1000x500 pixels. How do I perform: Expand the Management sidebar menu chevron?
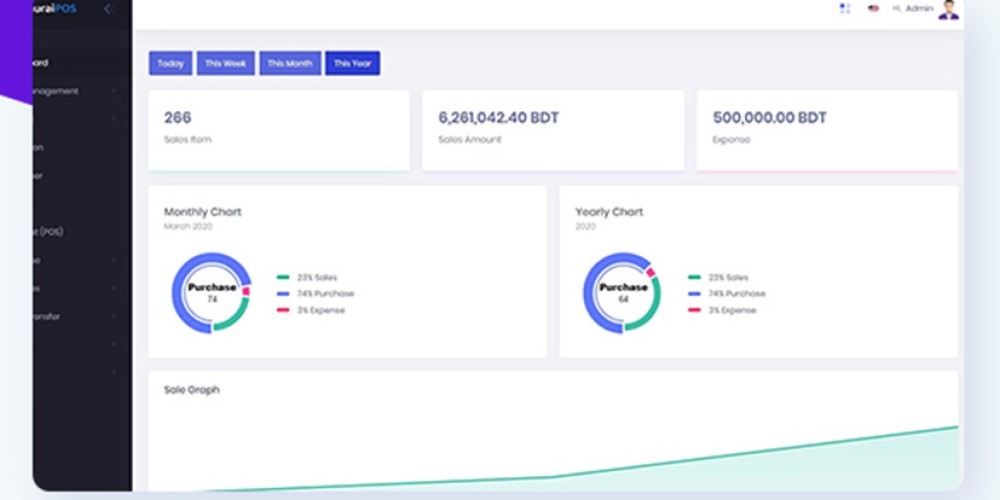pyautogui.click(x=114, y=91)
